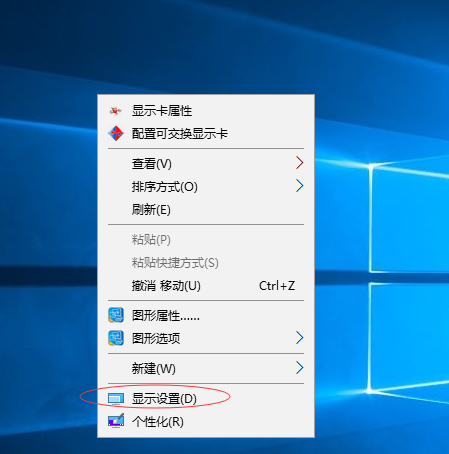Image resolution: width=449 pixels, height=454 pixels.
Task: Click the 显示卡属性 graphics card icon
Action: pyautogui.click(x=115, y=110)
